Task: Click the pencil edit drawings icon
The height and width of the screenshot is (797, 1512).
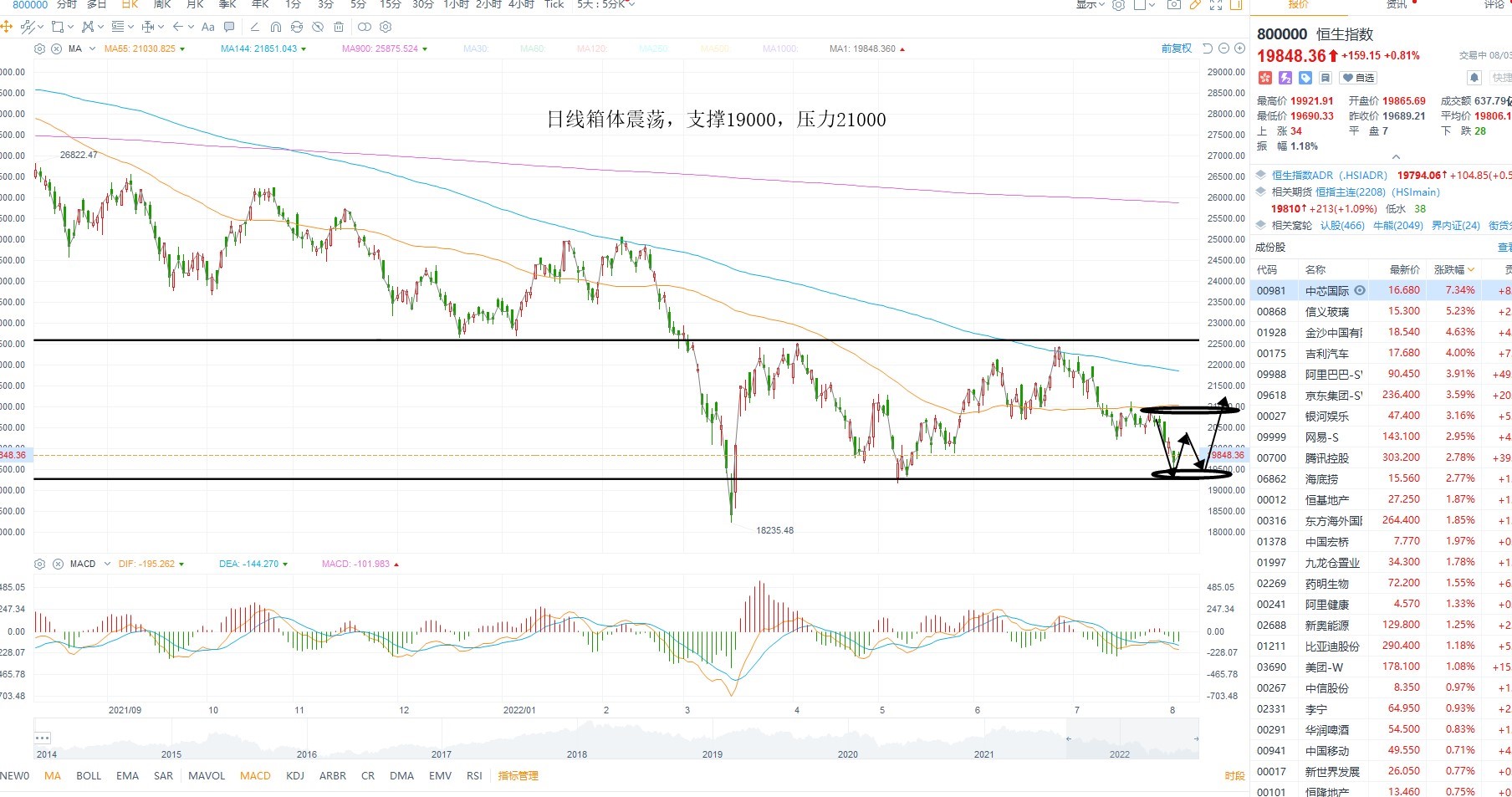Action: [254, 27]
